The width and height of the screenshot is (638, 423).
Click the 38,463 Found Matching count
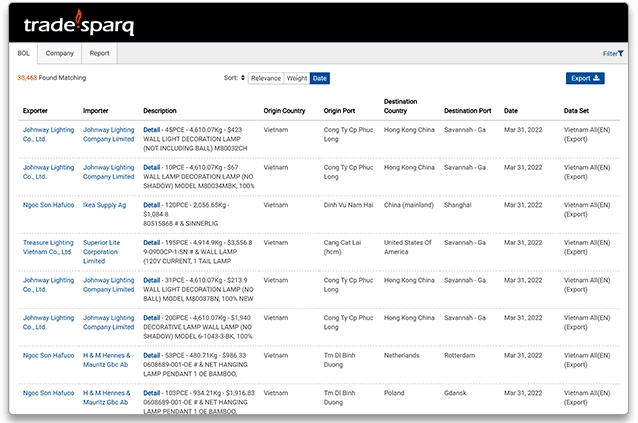(x=52, y=78)
